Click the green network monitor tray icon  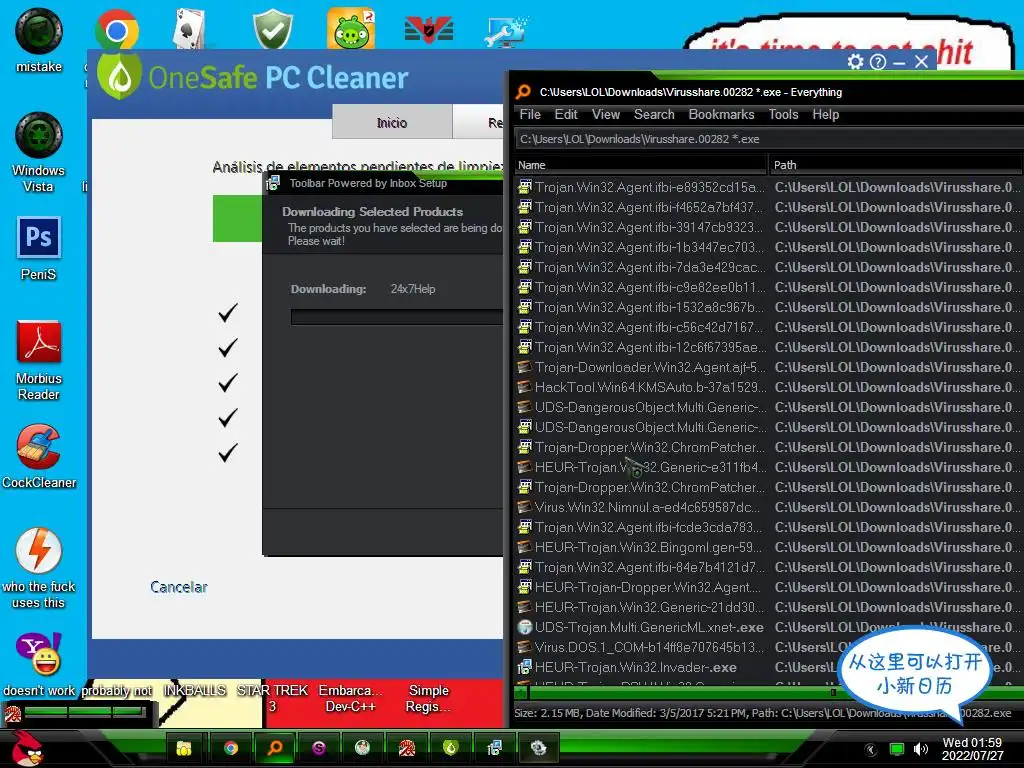tap(897, 749)
